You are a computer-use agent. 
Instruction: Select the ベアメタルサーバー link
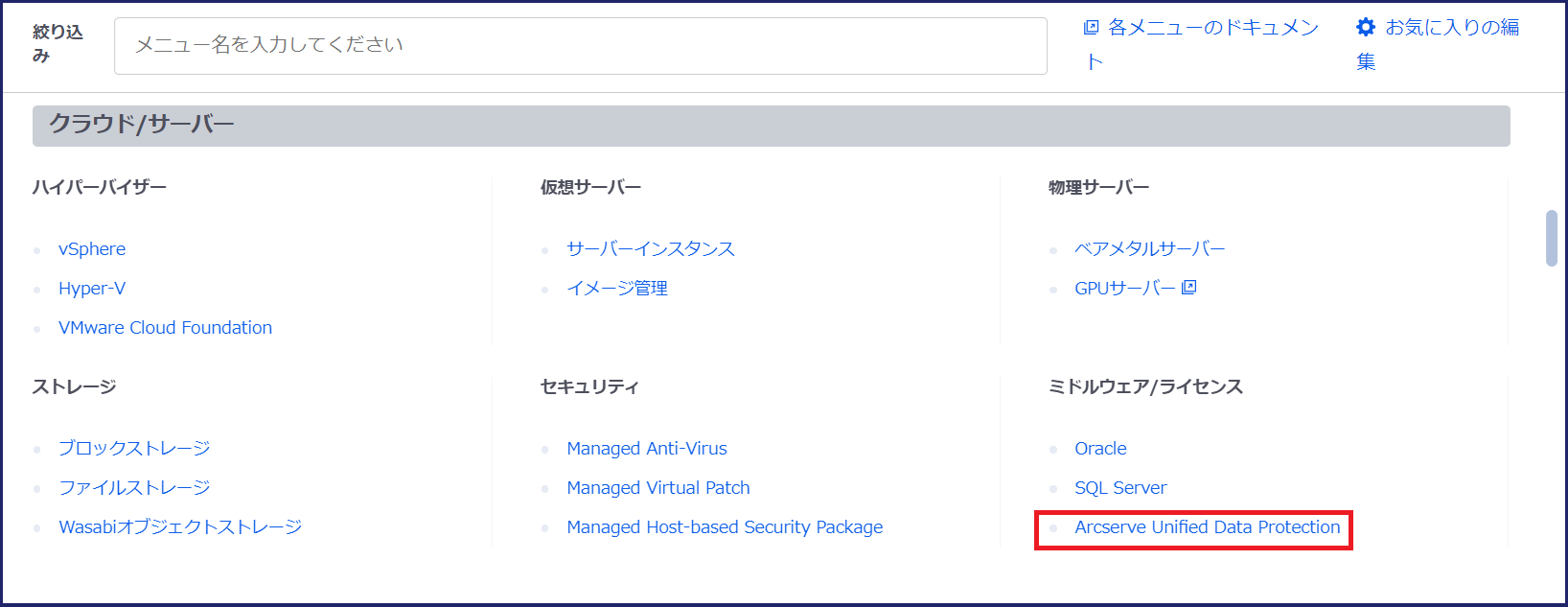click(x=1149, y=249)
